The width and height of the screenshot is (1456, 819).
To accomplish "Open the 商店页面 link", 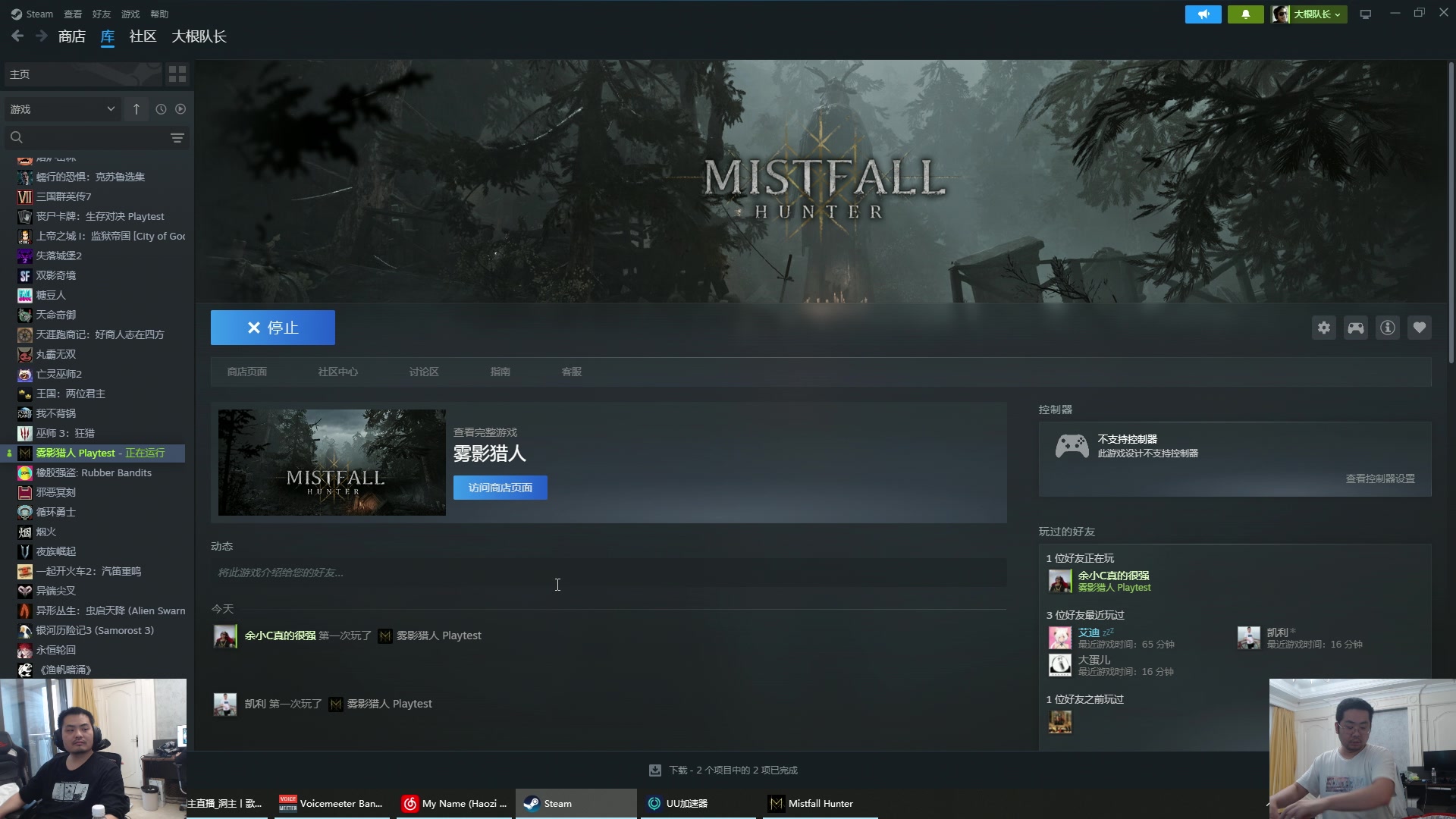I will point(247,372).
